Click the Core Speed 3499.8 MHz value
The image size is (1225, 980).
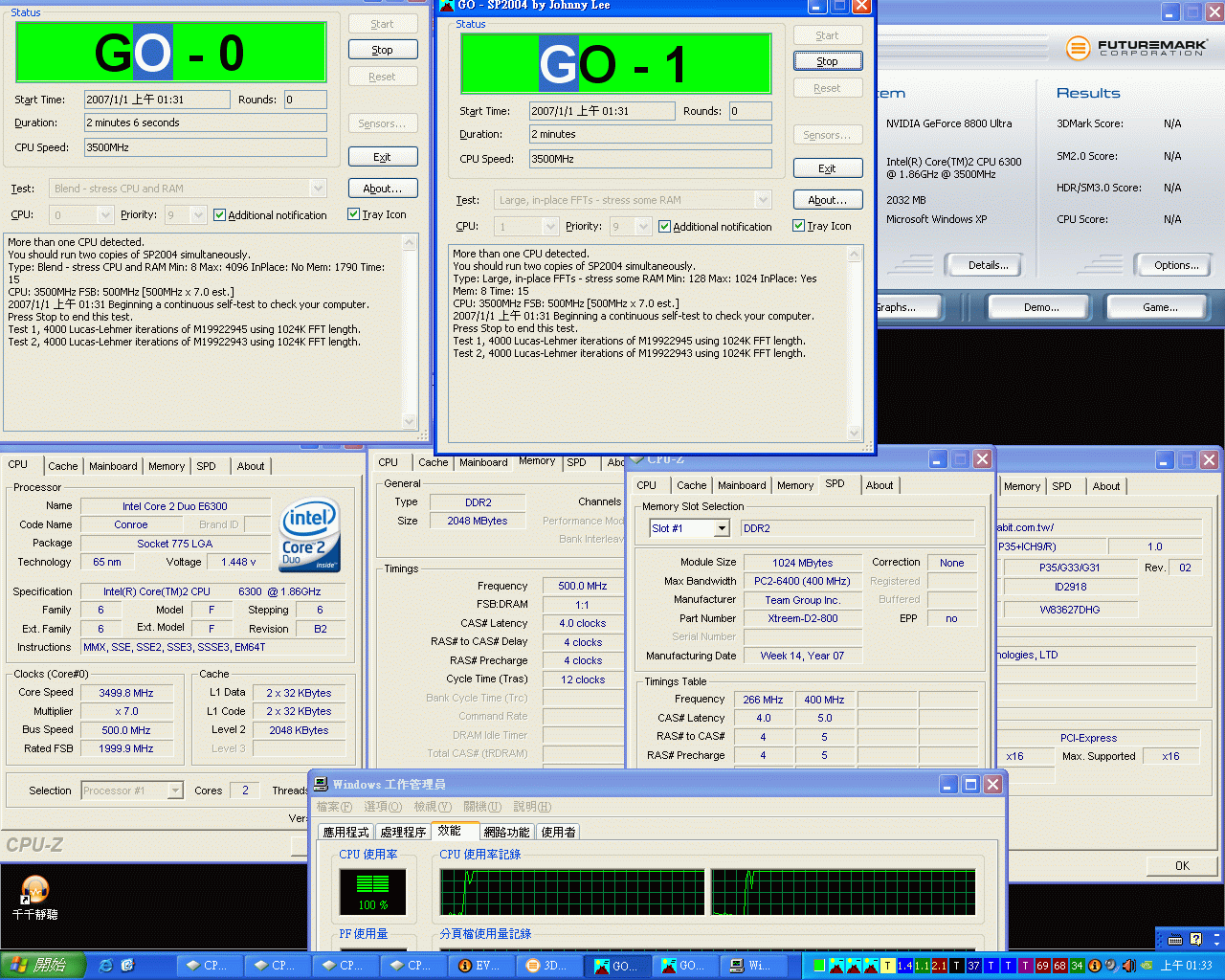pyautogui.click(x=126, y=693)
